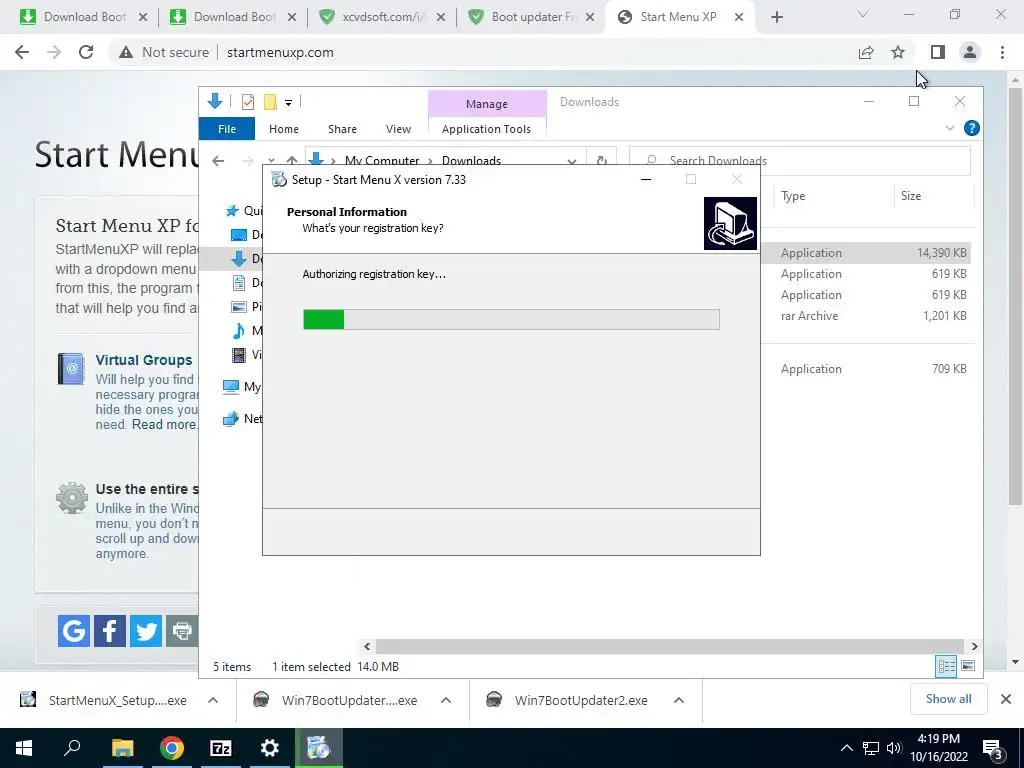
Task: Click Quick access star in Explorer
Action: point(232,211)
